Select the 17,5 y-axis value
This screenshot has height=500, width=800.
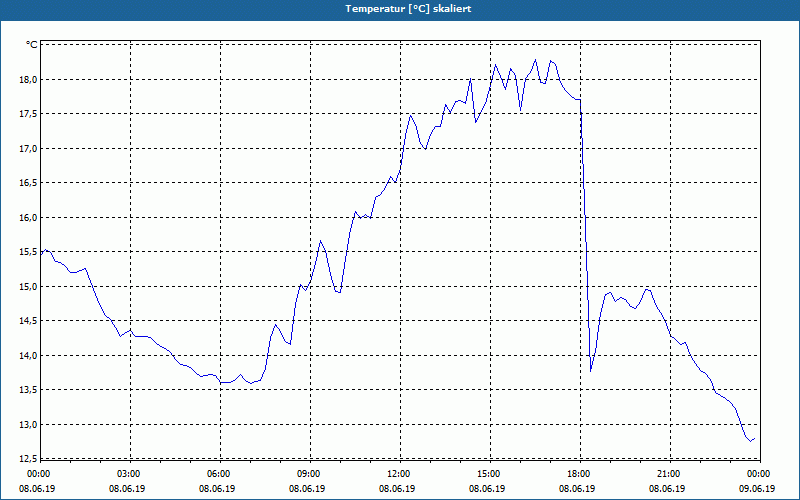(29, 114)
